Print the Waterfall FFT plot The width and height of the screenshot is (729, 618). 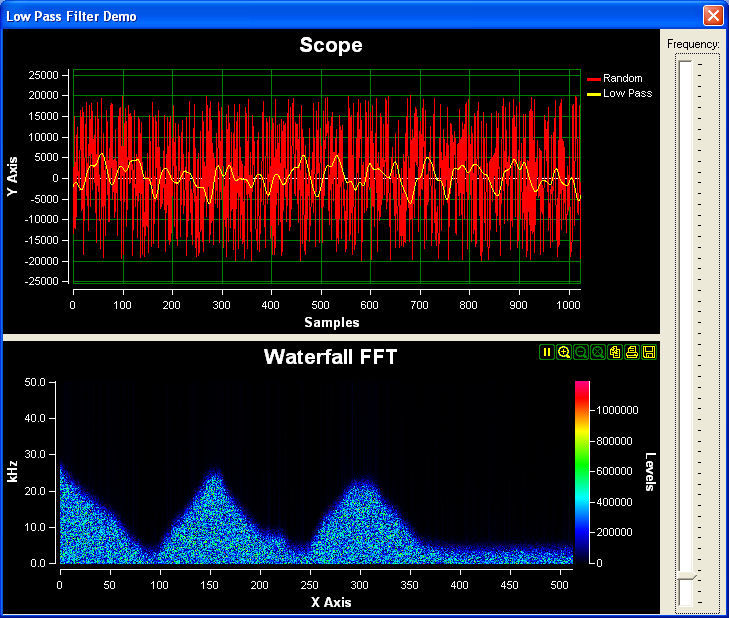click(x=632, y=352)
